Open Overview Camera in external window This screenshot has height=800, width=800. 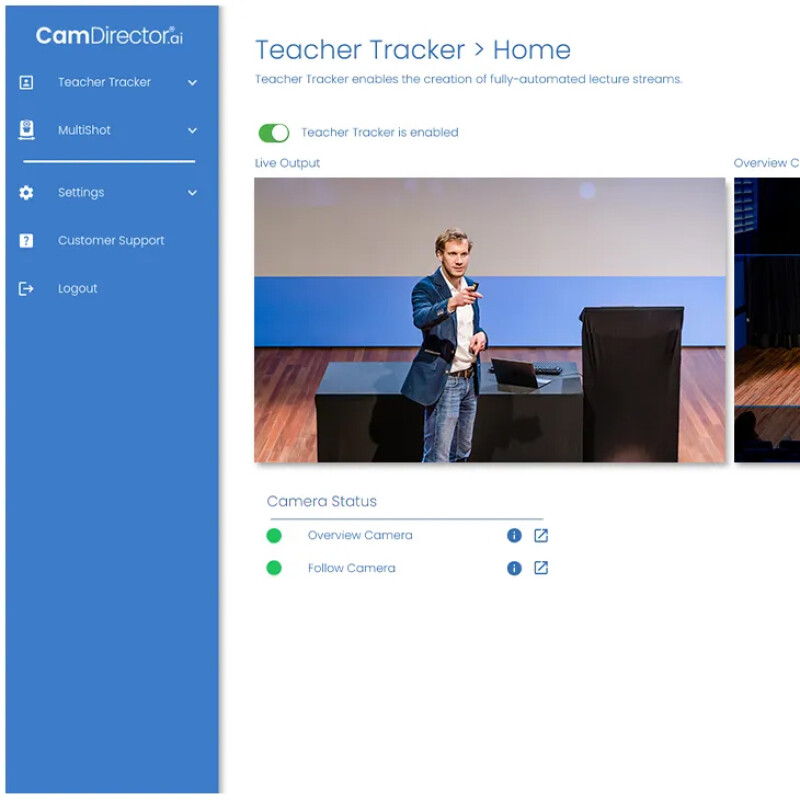point(541,535)
